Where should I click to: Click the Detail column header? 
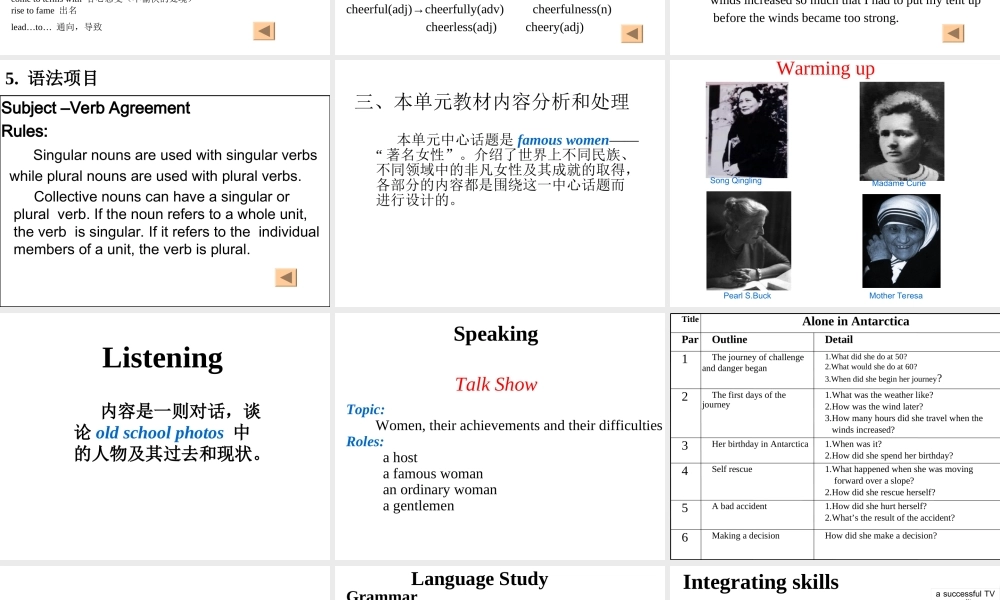coord(839,340)
